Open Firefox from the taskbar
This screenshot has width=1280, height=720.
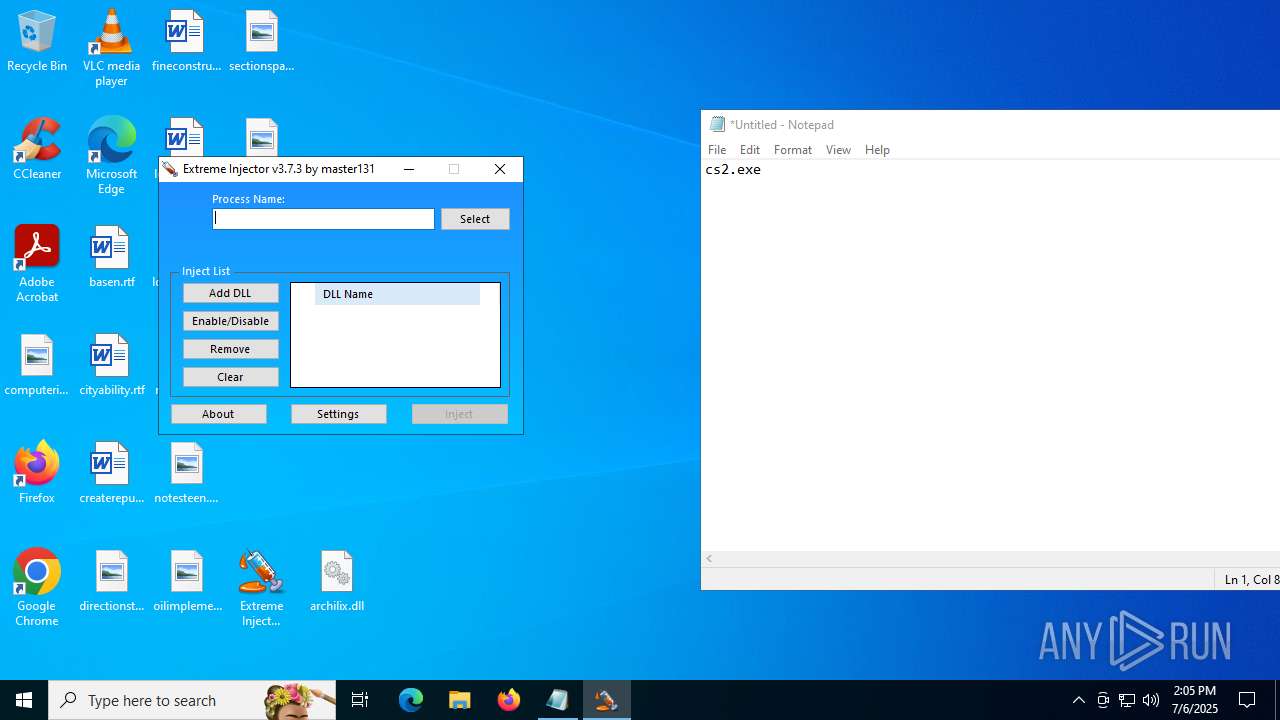click(509, 700)
